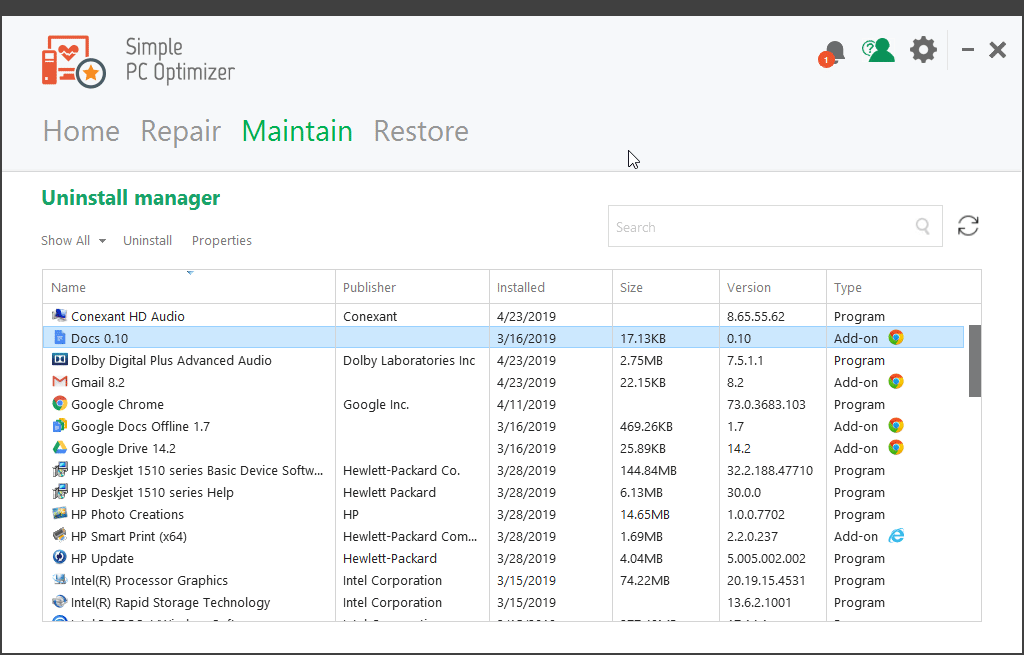Click the Intel Rapid Storage Technology icon
The image size is (1024, 655).
(59, 601)
